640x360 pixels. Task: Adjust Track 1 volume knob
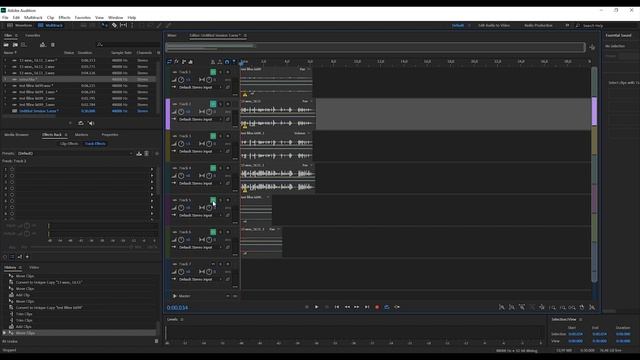(181, 80)
